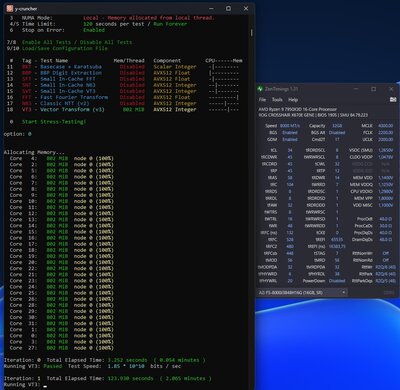Open the Tools menu in ZenTimings

pyautogui.click(x=277, y=100)
